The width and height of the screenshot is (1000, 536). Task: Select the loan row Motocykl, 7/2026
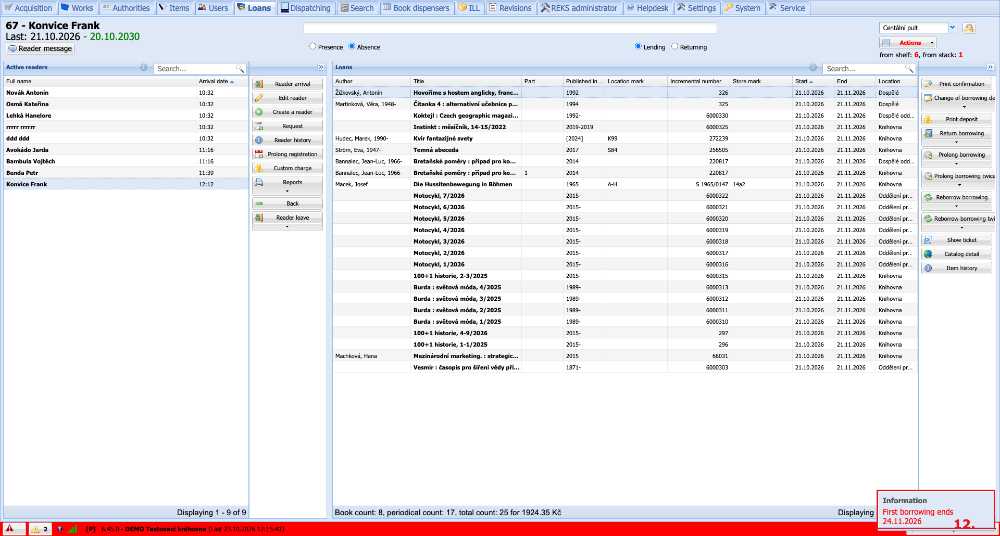point(625,196)
